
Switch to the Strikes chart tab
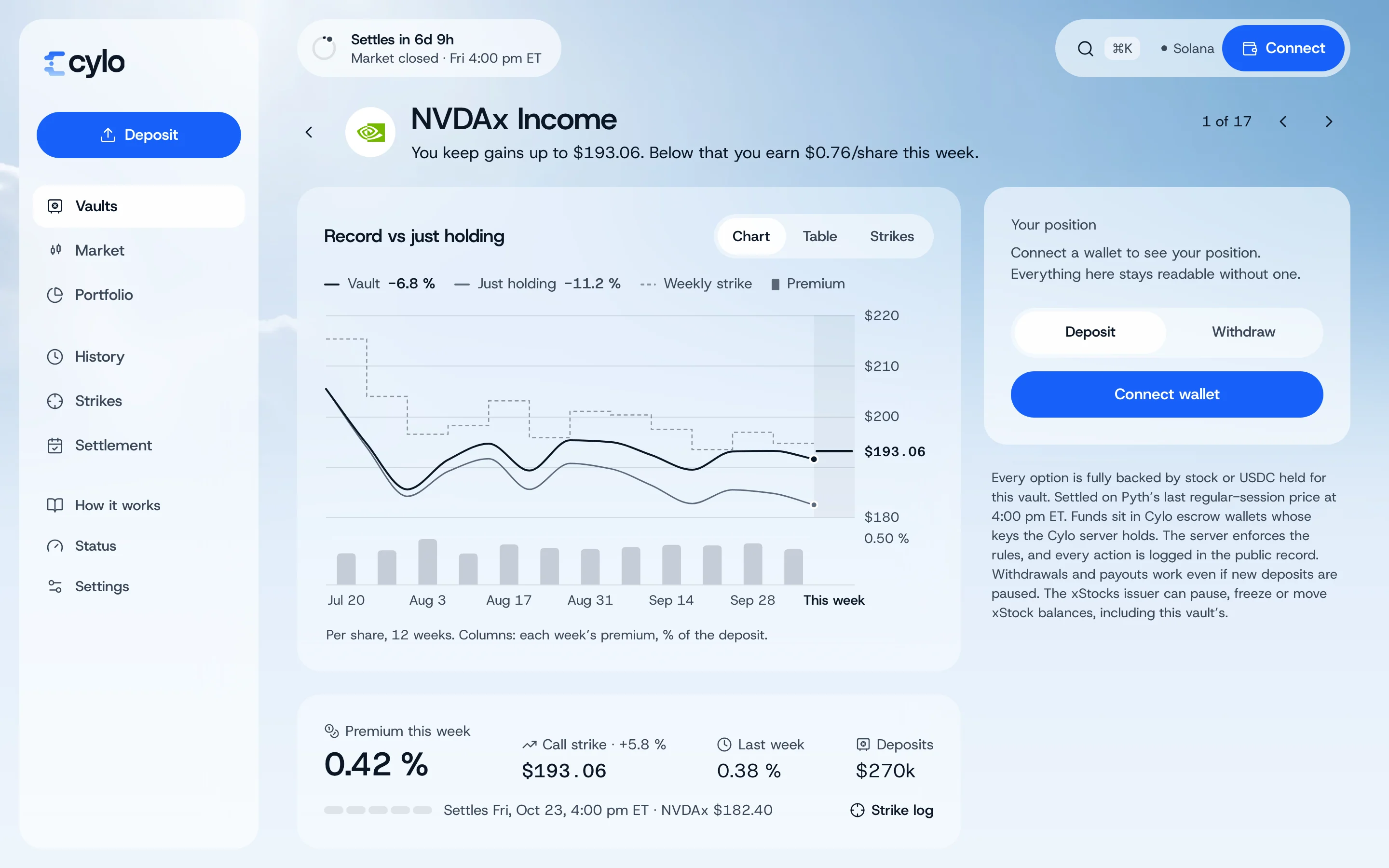point(891,236)
